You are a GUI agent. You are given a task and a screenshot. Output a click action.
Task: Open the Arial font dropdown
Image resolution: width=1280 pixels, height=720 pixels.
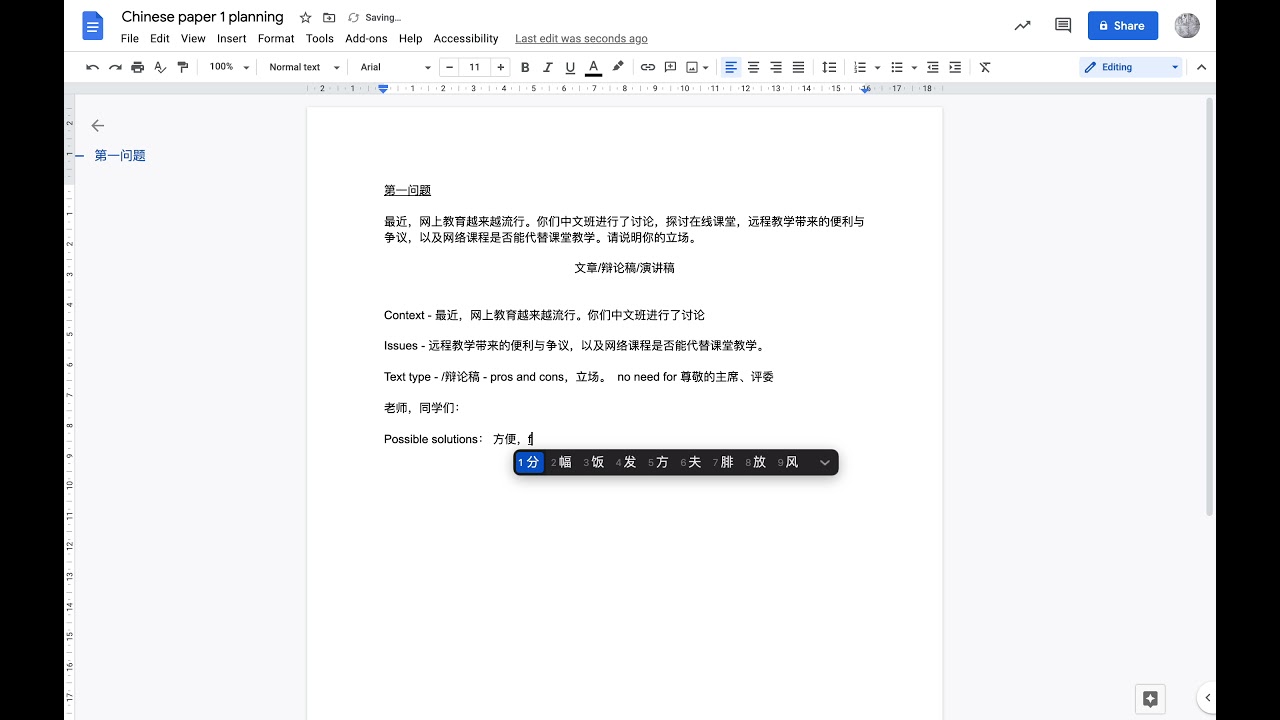pyautogui.click(x=396, y=67)
